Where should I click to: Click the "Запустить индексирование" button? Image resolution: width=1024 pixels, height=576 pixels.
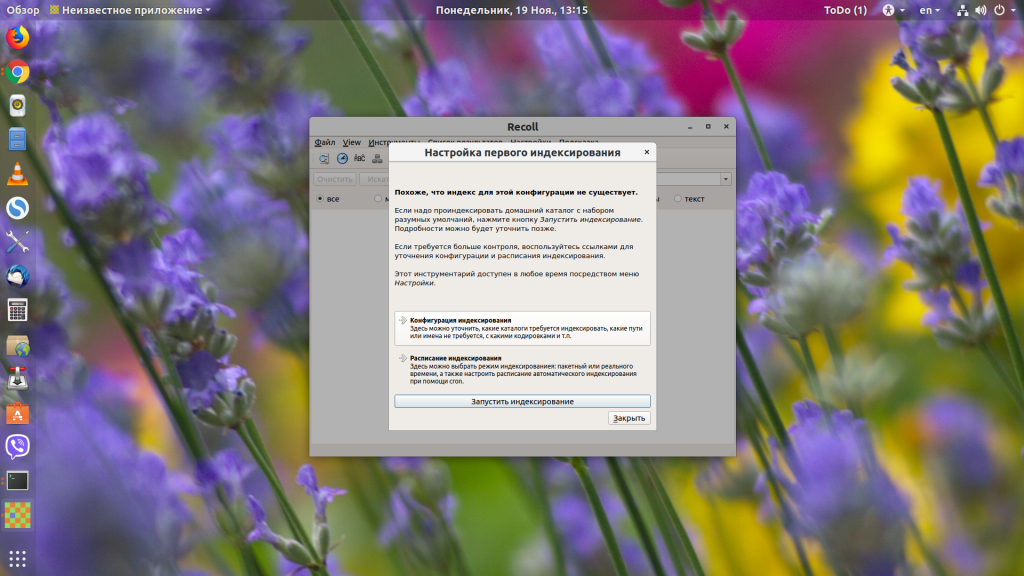(x=522, y=401)
